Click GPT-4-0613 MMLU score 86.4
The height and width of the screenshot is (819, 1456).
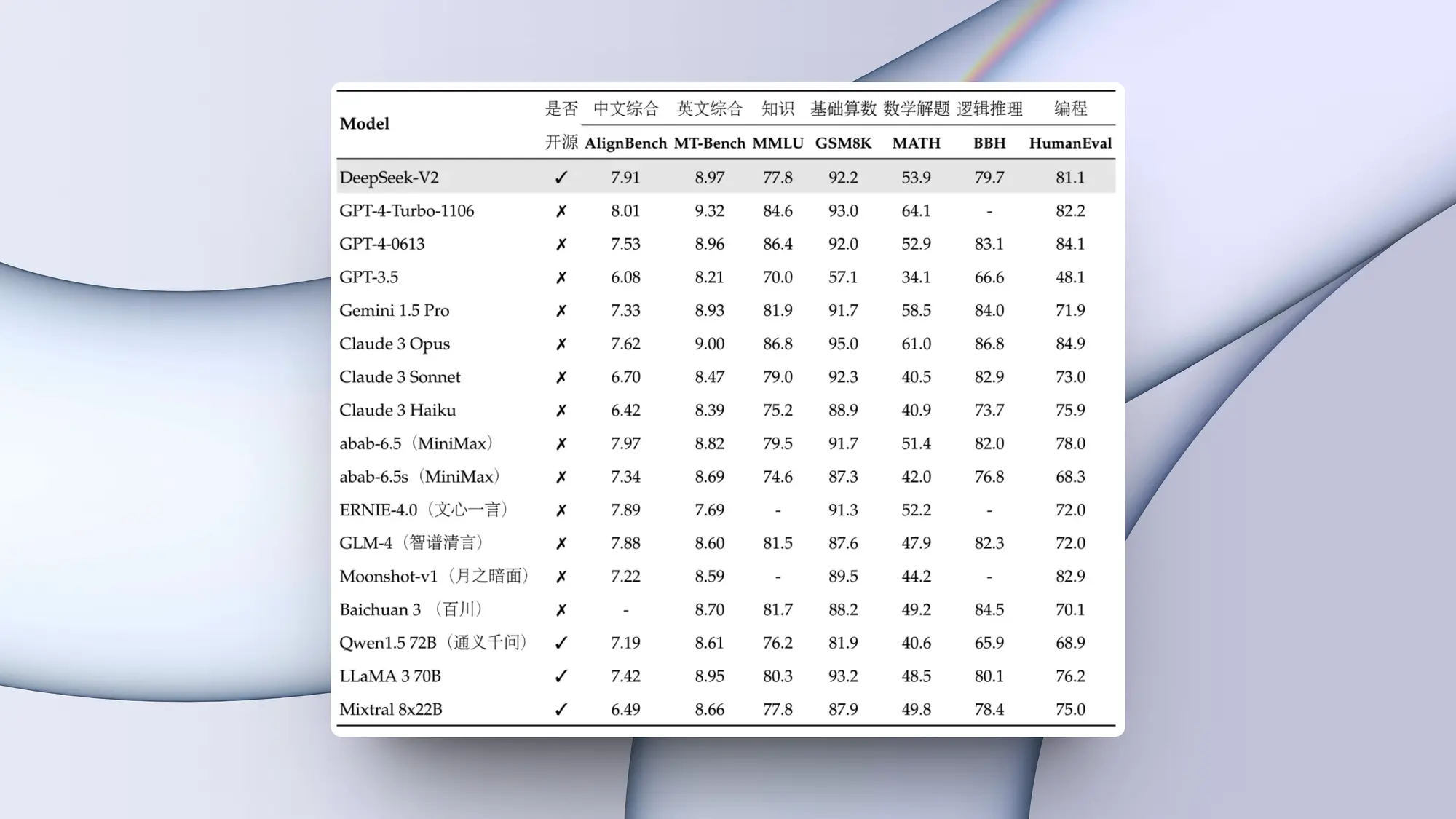point(778,244)
